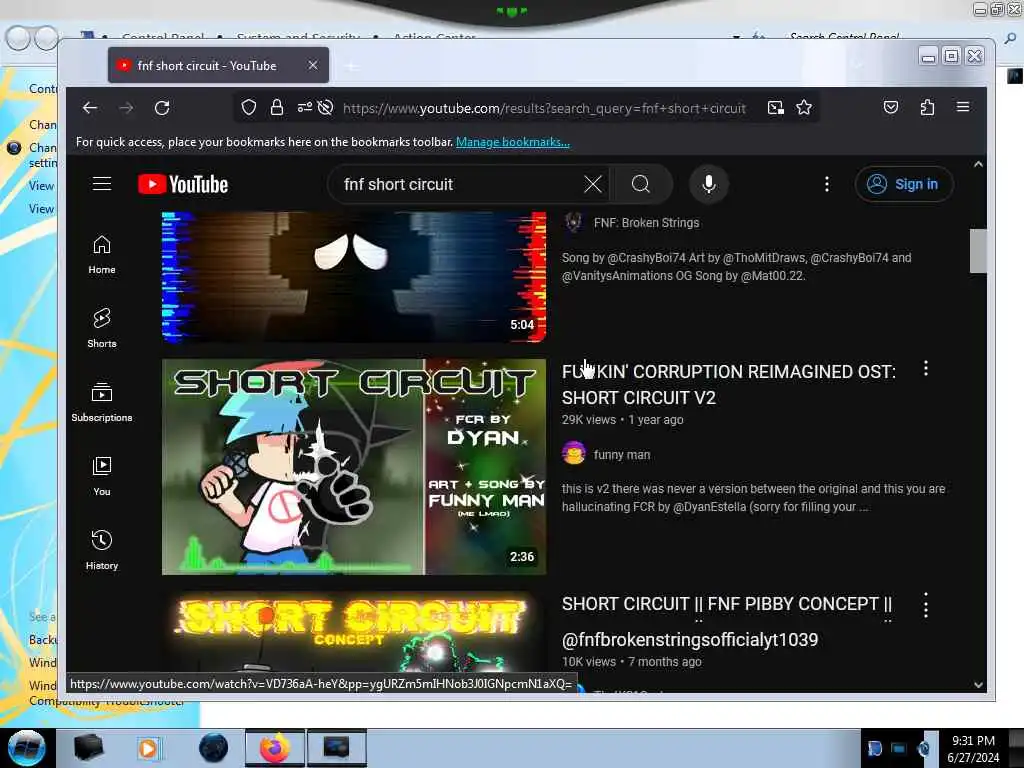Click the 10K views 7 months ago text
Screen dimensions: 1024x768
click(632, 662)
